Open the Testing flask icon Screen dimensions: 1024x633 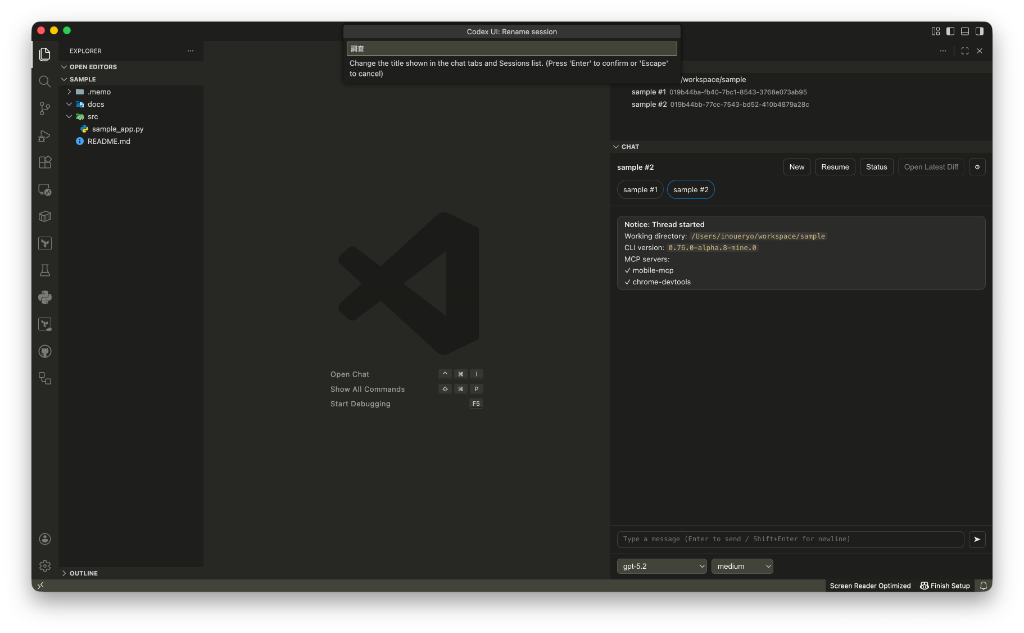point(45,270)
